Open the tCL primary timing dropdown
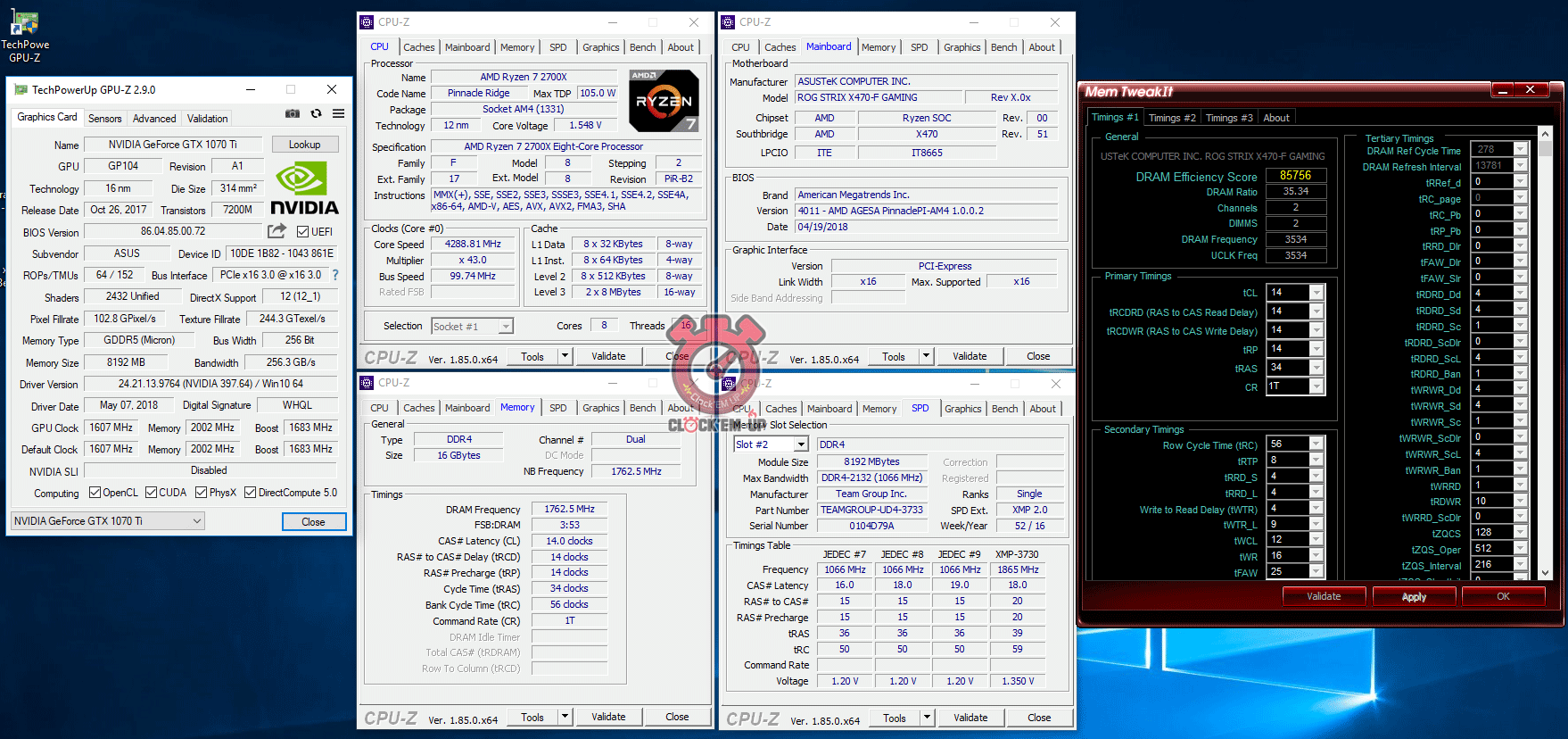Screen dimensions: 1568x739 (x=1316, y=293)
